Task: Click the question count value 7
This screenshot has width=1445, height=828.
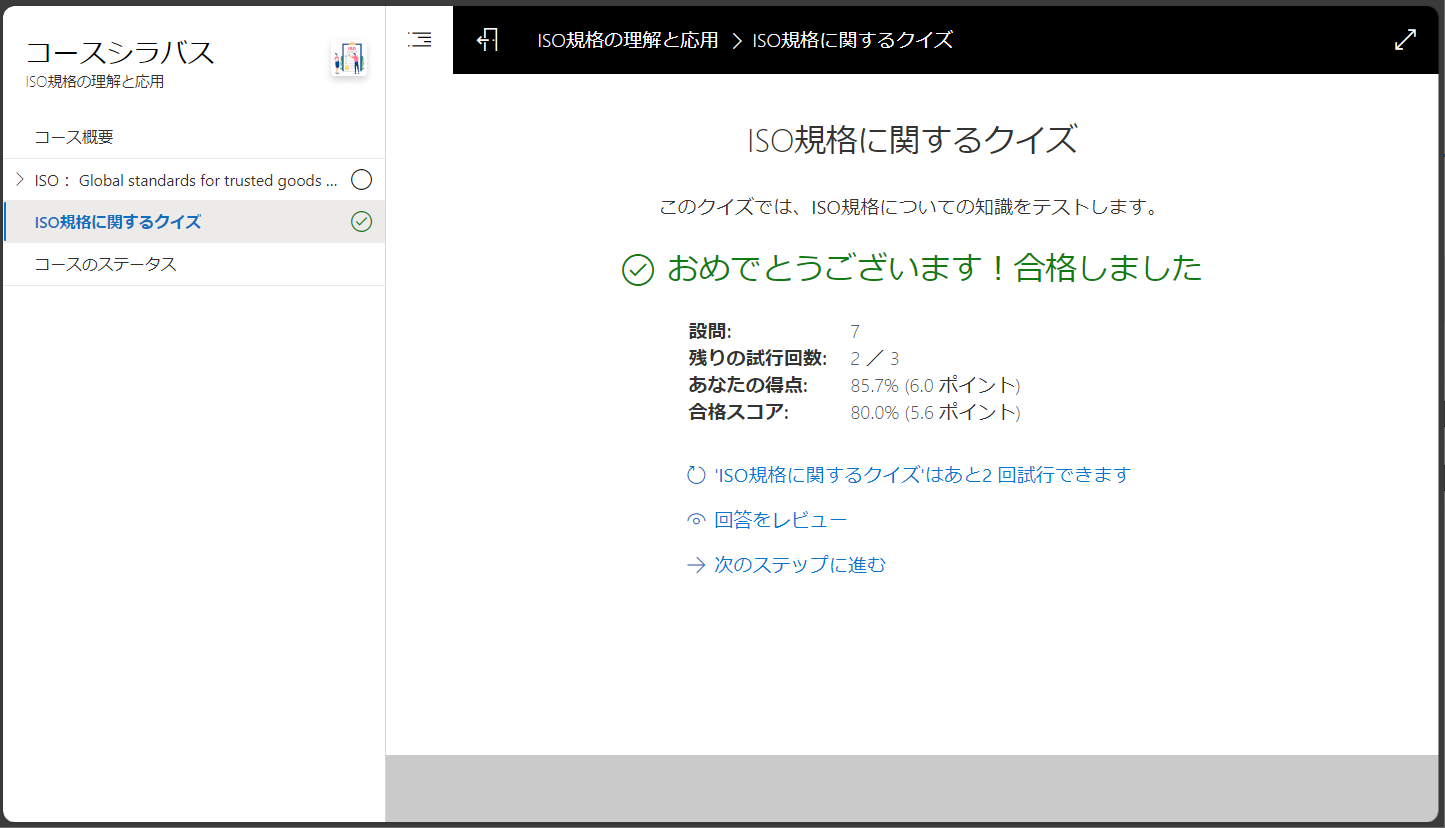Action: [855, 332]
